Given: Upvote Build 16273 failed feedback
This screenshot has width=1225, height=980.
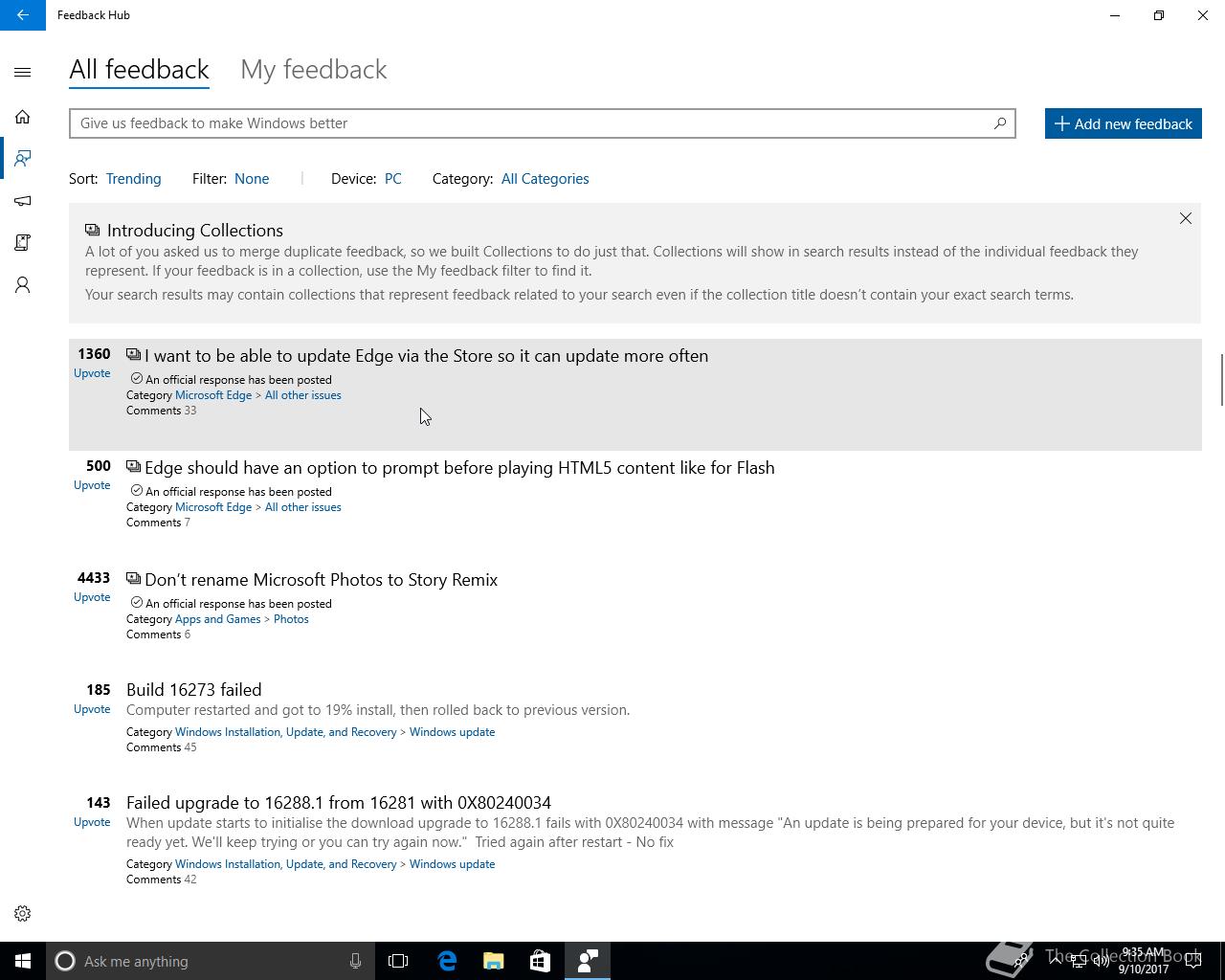Looking at the screenshot, I should [x=92, y=709].
